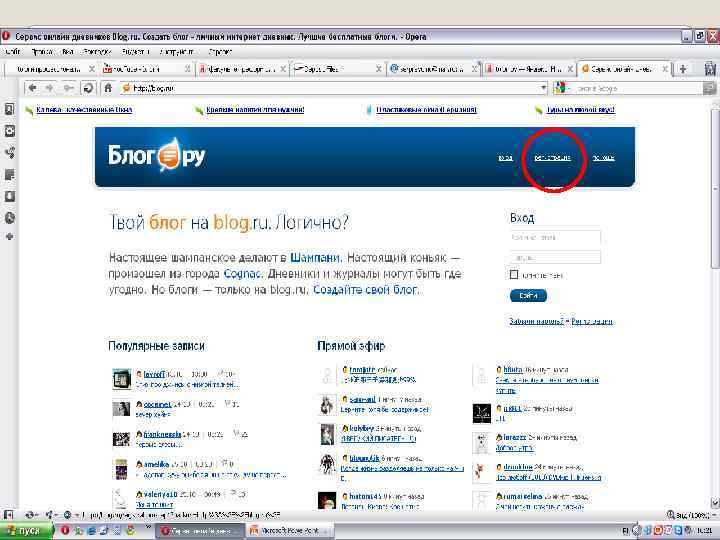Tick the remember-me checkbox under Вход
The image size is (720, 540).
coord(514,275)
